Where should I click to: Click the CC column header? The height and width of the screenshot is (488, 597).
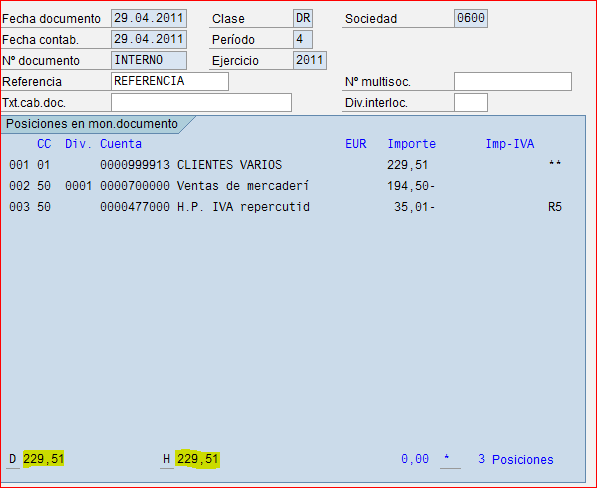click(x=44, y=144)
